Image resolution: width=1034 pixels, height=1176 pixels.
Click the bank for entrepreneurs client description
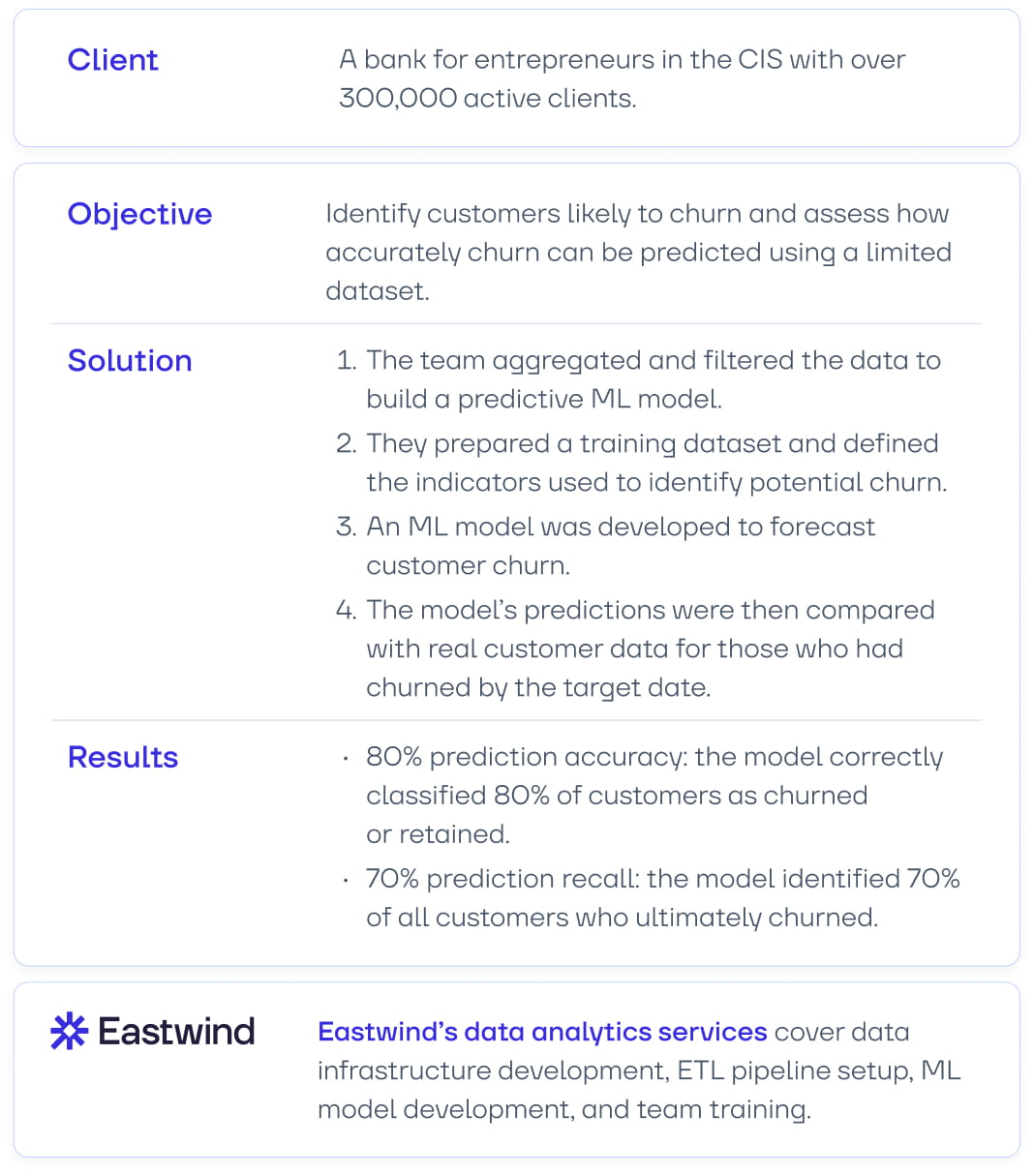pos(622,78)
